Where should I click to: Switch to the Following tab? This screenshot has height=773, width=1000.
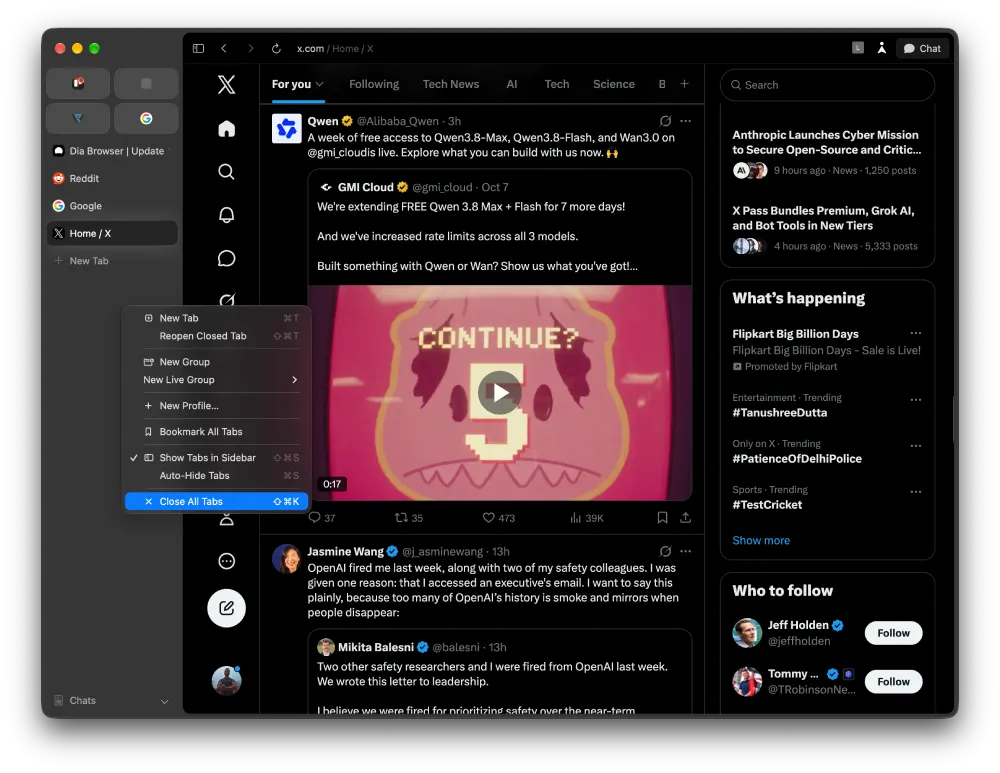(x=374, y=84)
